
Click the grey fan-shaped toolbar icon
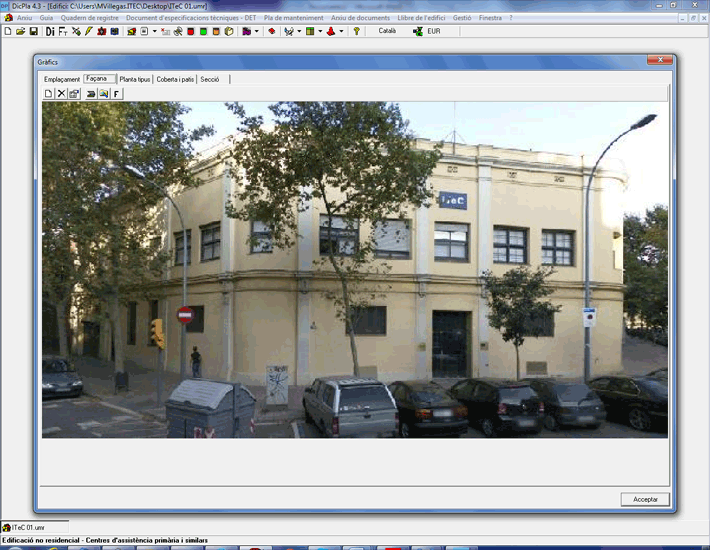click(178, 31)
